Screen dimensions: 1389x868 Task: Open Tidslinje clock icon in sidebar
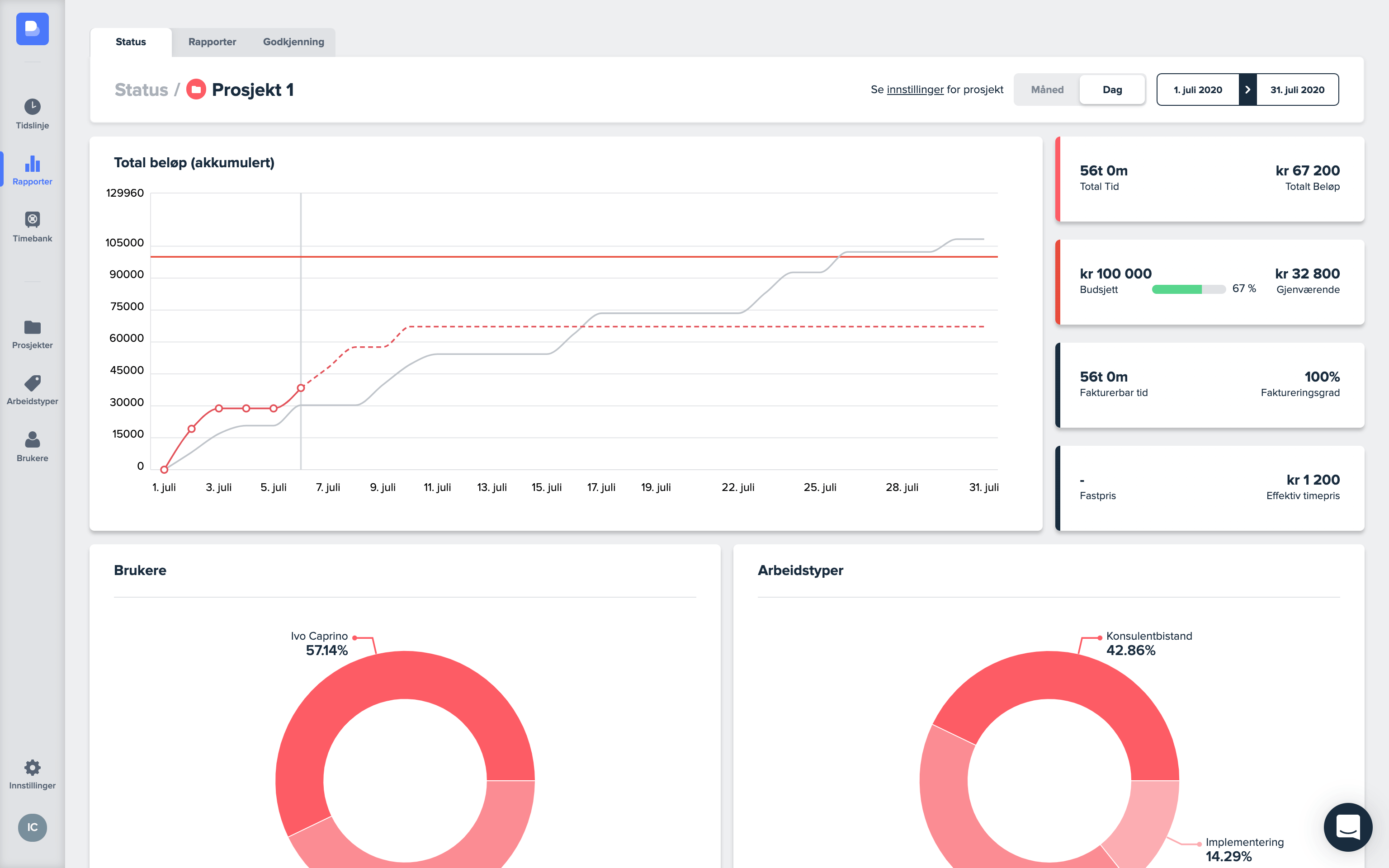click(32, 107)
